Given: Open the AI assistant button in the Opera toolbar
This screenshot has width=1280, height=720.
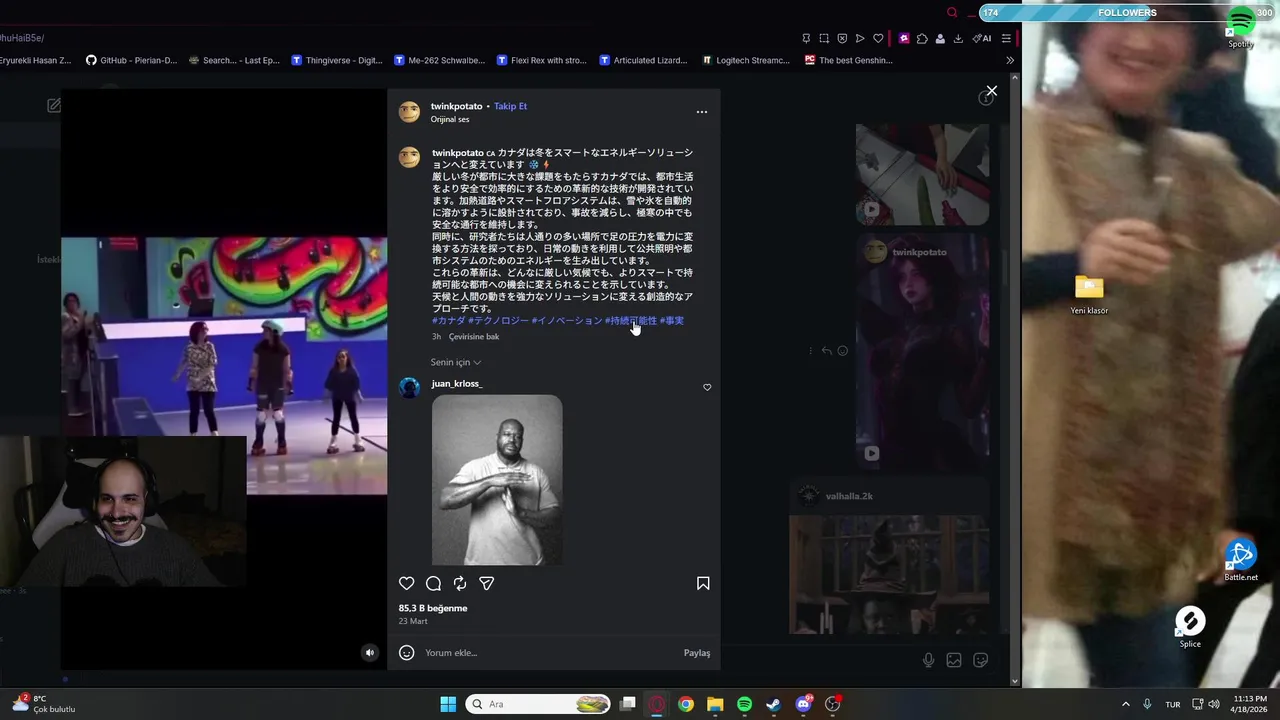Looking at the screenshot, I should tap(982, 38).
